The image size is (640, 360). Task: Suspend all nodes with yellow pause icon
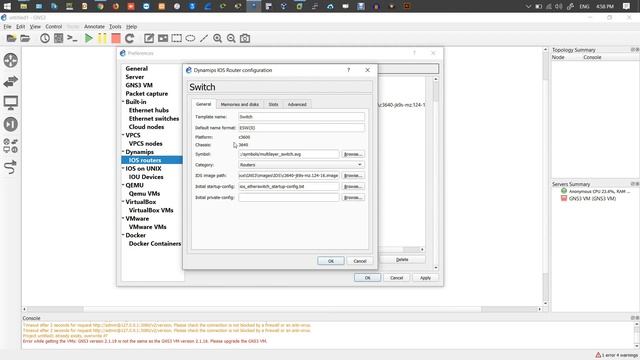102,38
